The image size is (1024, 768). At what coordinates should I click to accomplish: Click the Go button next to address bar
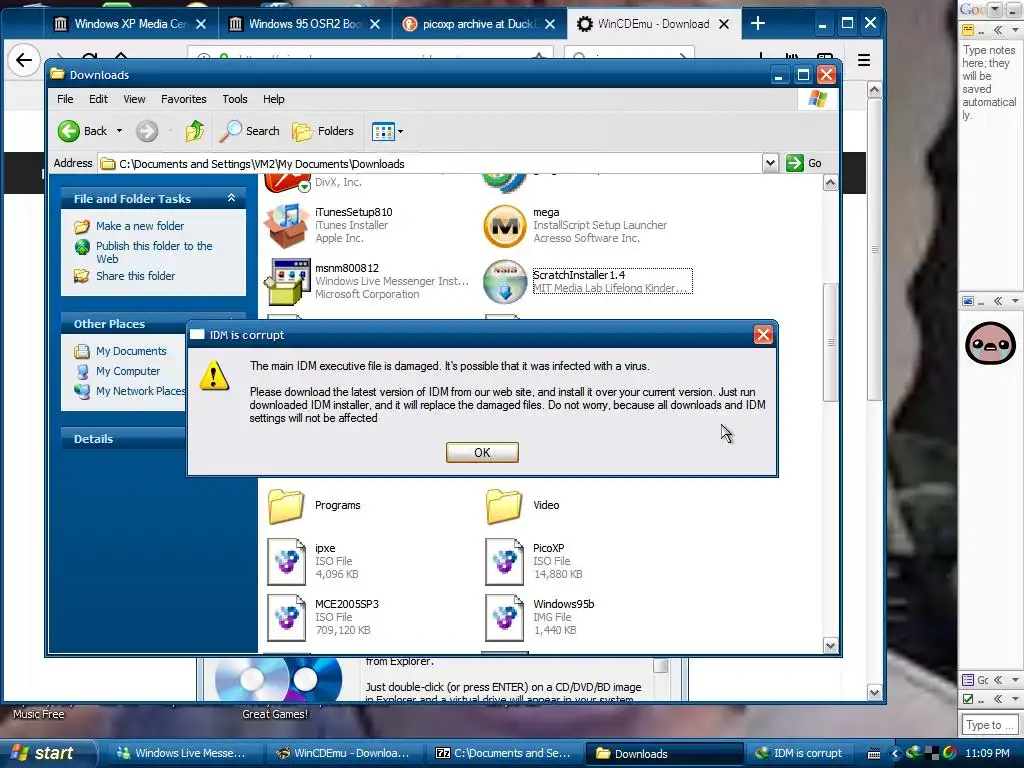pyautogui.click(x=804, y=163)
